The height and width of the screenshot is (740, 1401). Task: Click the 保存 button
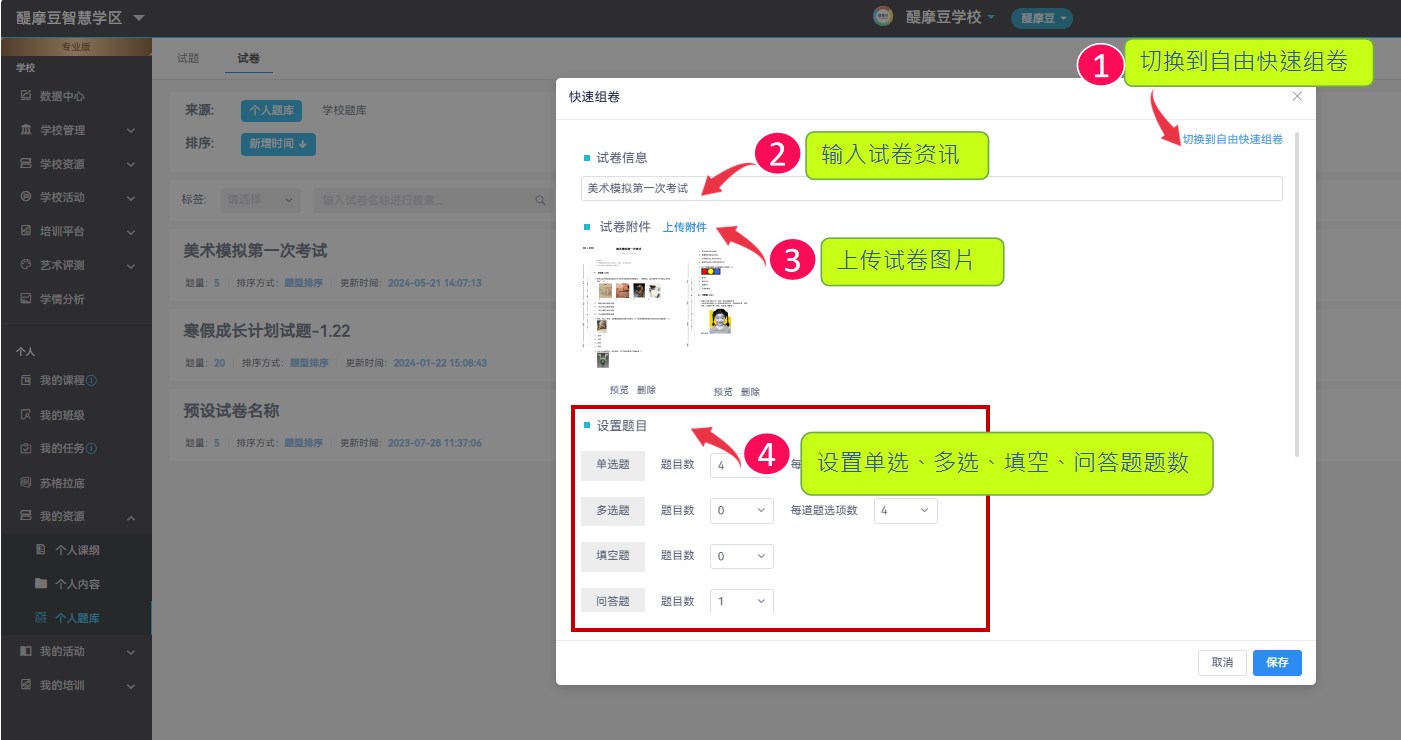[1277, 662]
